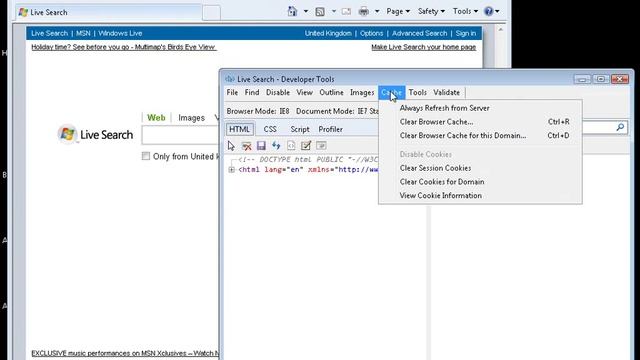Click the Home icon in IE toolbar
The width and height of the screenshot is (640, 360).
pyautogui.click(x=292, y=11)
